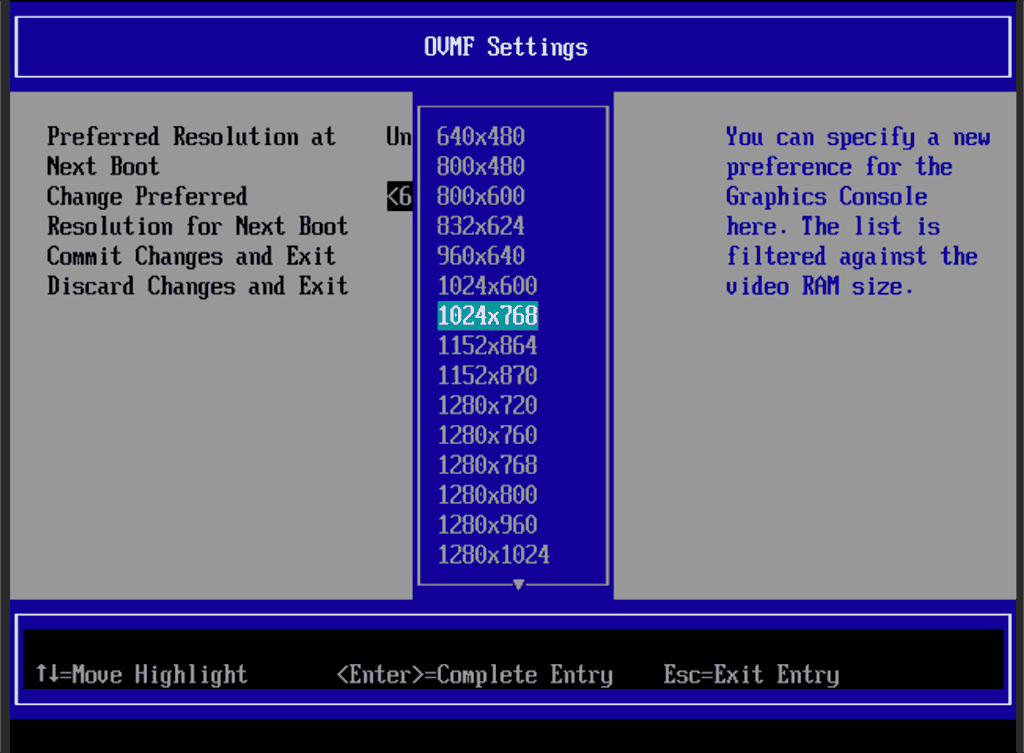This screenshot has width=1024, height=753.
Task: Select the 1280x1024 resolution option
Action: click(x=494, y=555)
